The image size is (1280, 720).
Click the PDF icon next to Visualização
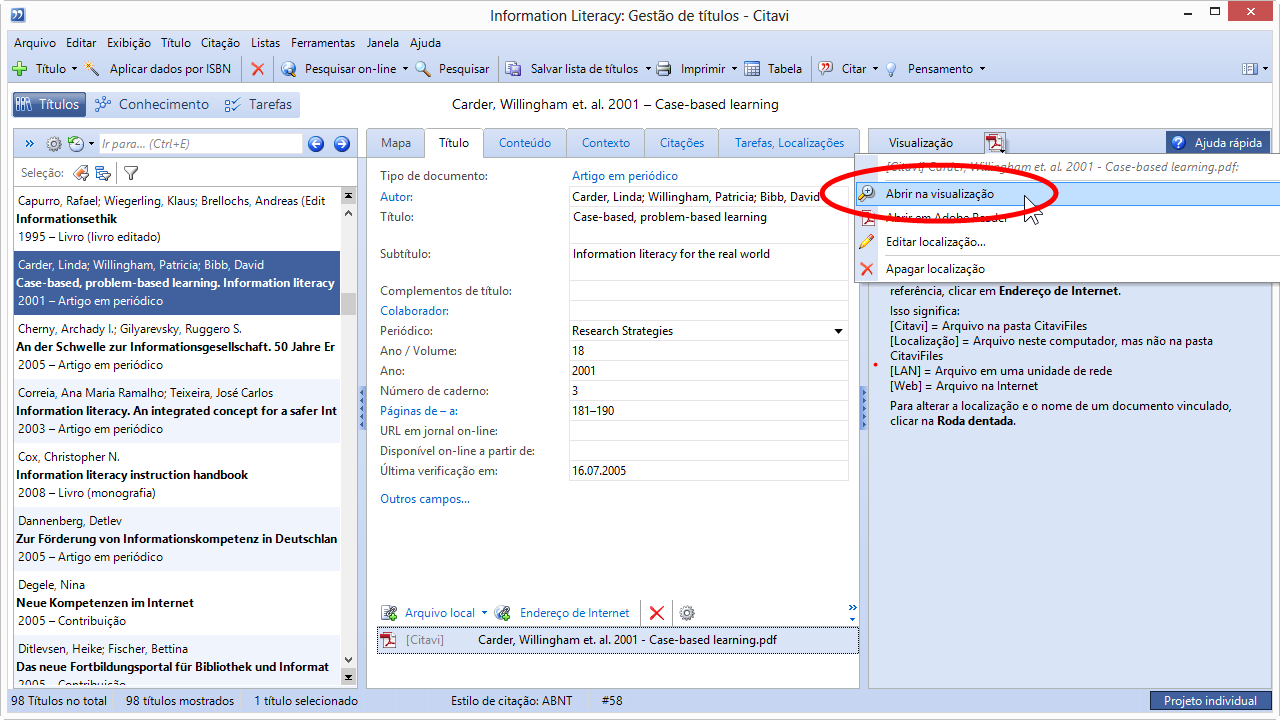point(994,143)
